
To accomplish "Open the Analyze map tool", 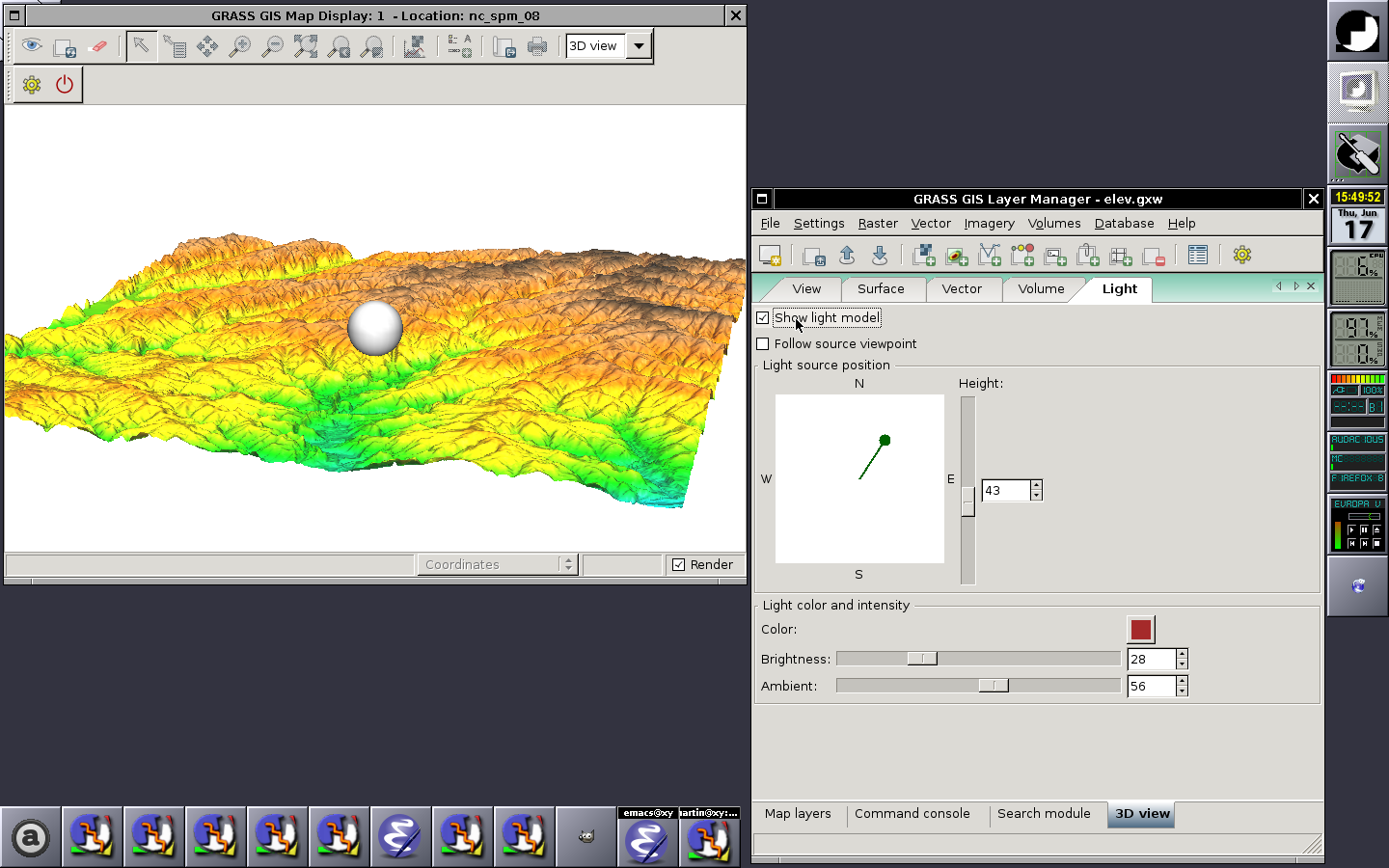I will (x=415, y=46).
